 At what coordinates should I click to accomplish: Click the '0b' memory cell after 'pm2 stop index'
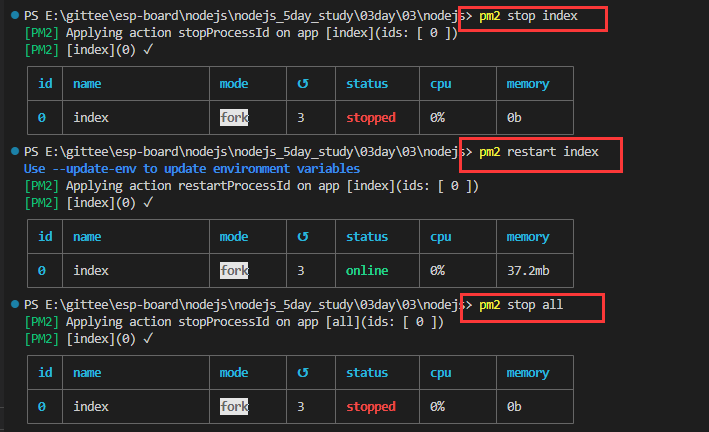[x=514, y=118]
